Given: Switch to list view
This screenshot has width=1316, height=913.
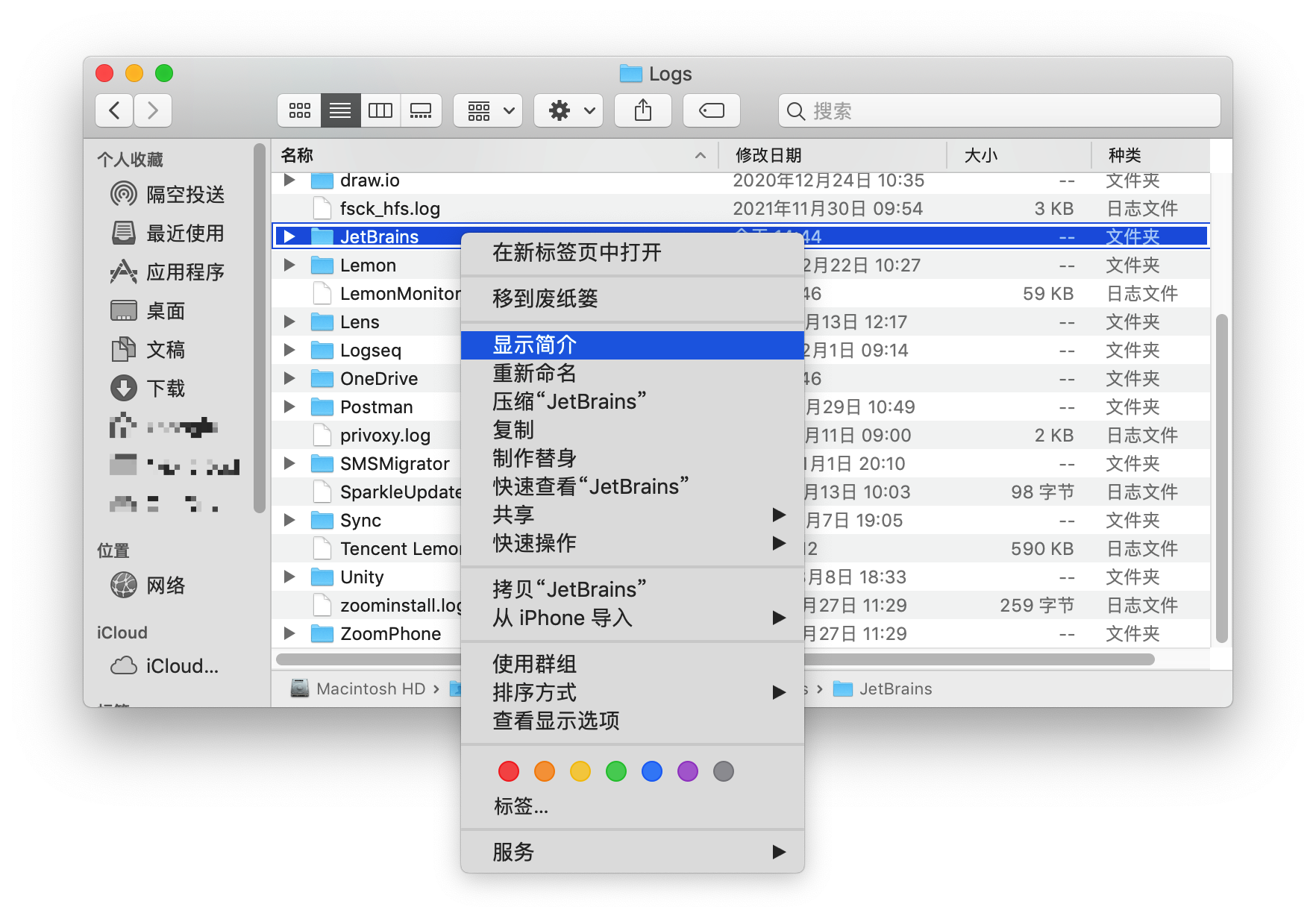Looking at the screenshot, I should (x=341, y=110).
